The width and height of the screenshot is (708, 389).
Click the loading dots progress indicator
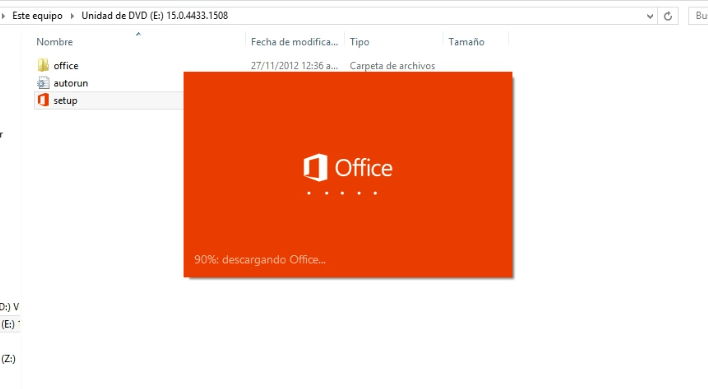(x=342, y=193)
